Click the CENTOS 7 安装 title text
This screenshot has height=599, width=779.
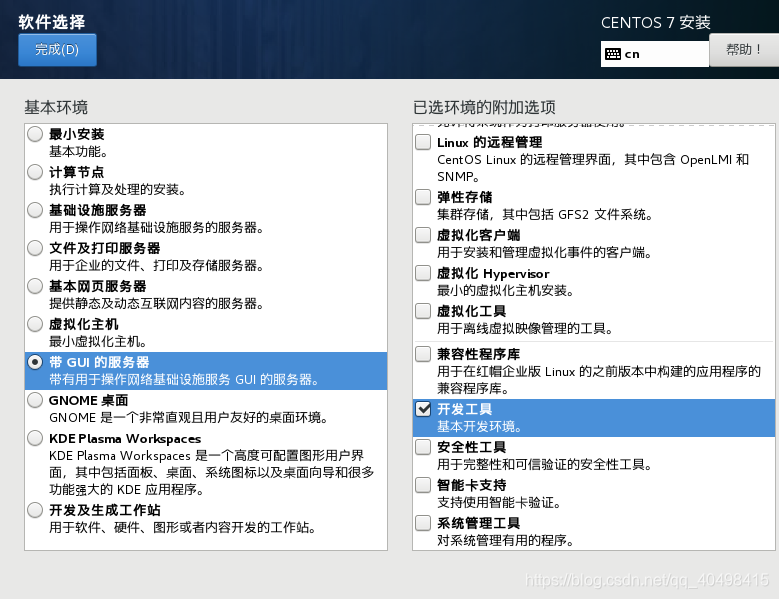[656, 22]
